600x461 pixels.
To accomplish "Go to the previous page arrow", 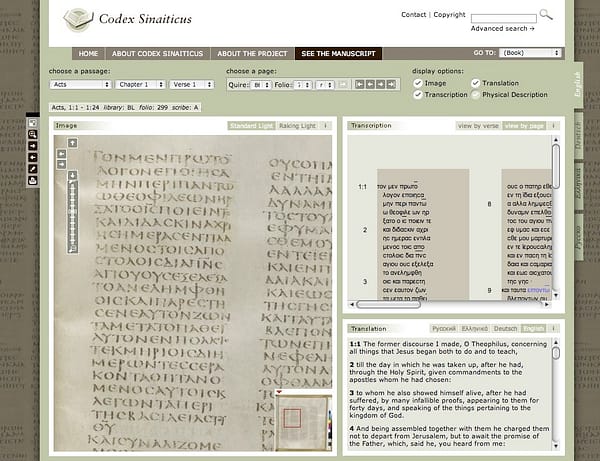I will pyautogui.click(x=370, y=85).
